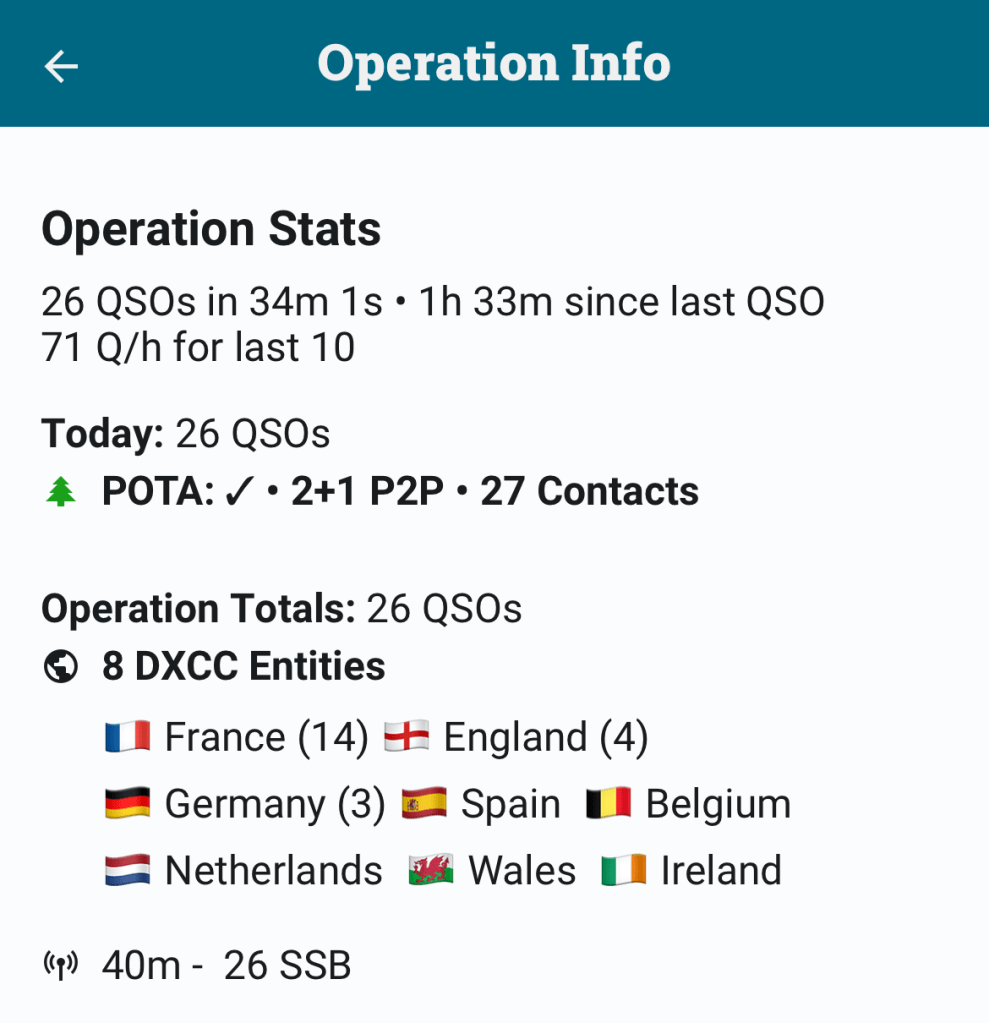Click the France flag icon
Image resolution: width=989 pixels, height=1023 pixels.
127,738
